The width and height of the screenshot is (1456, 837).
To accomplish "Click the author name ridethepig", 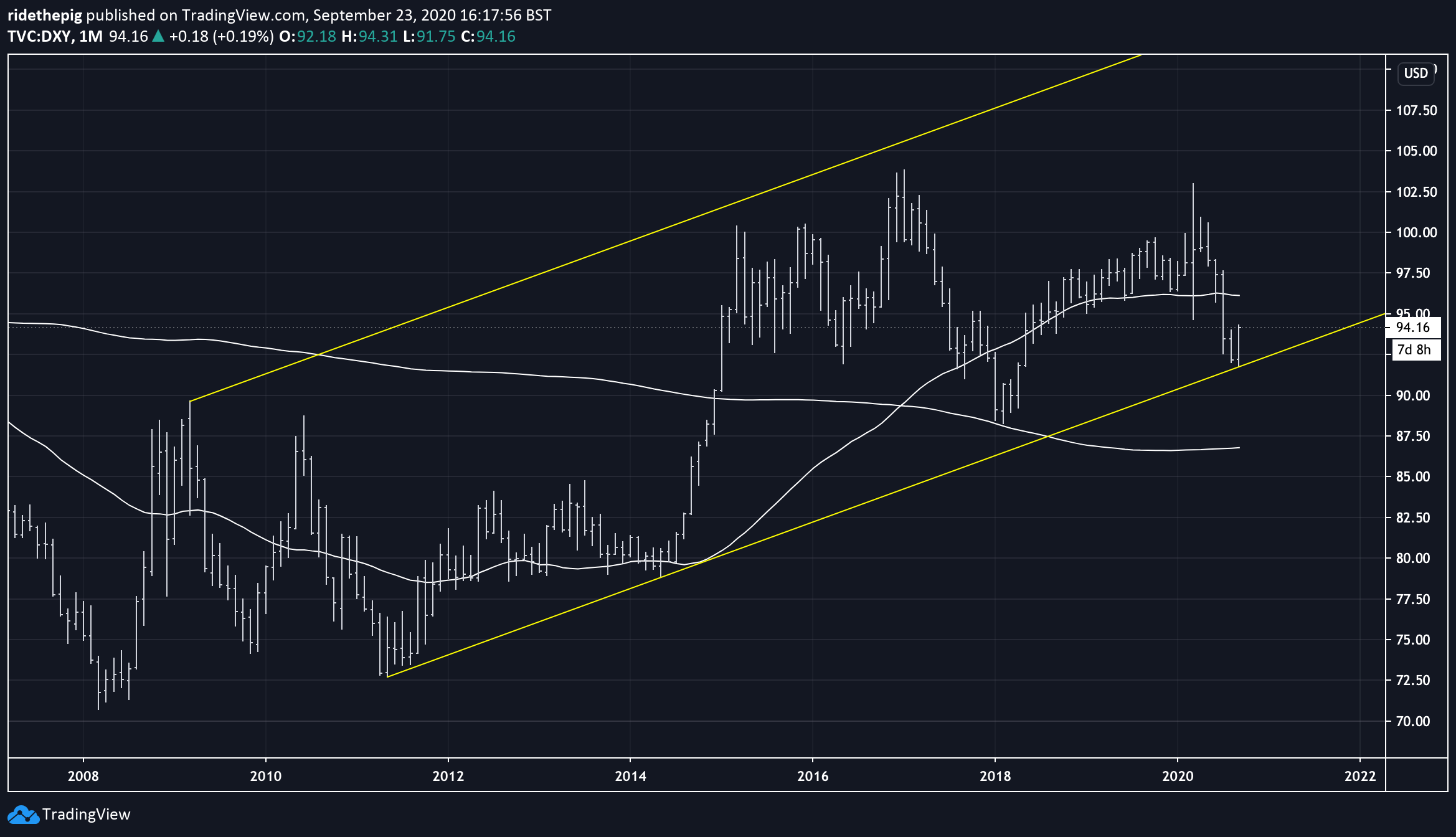I will click(45, 15).
